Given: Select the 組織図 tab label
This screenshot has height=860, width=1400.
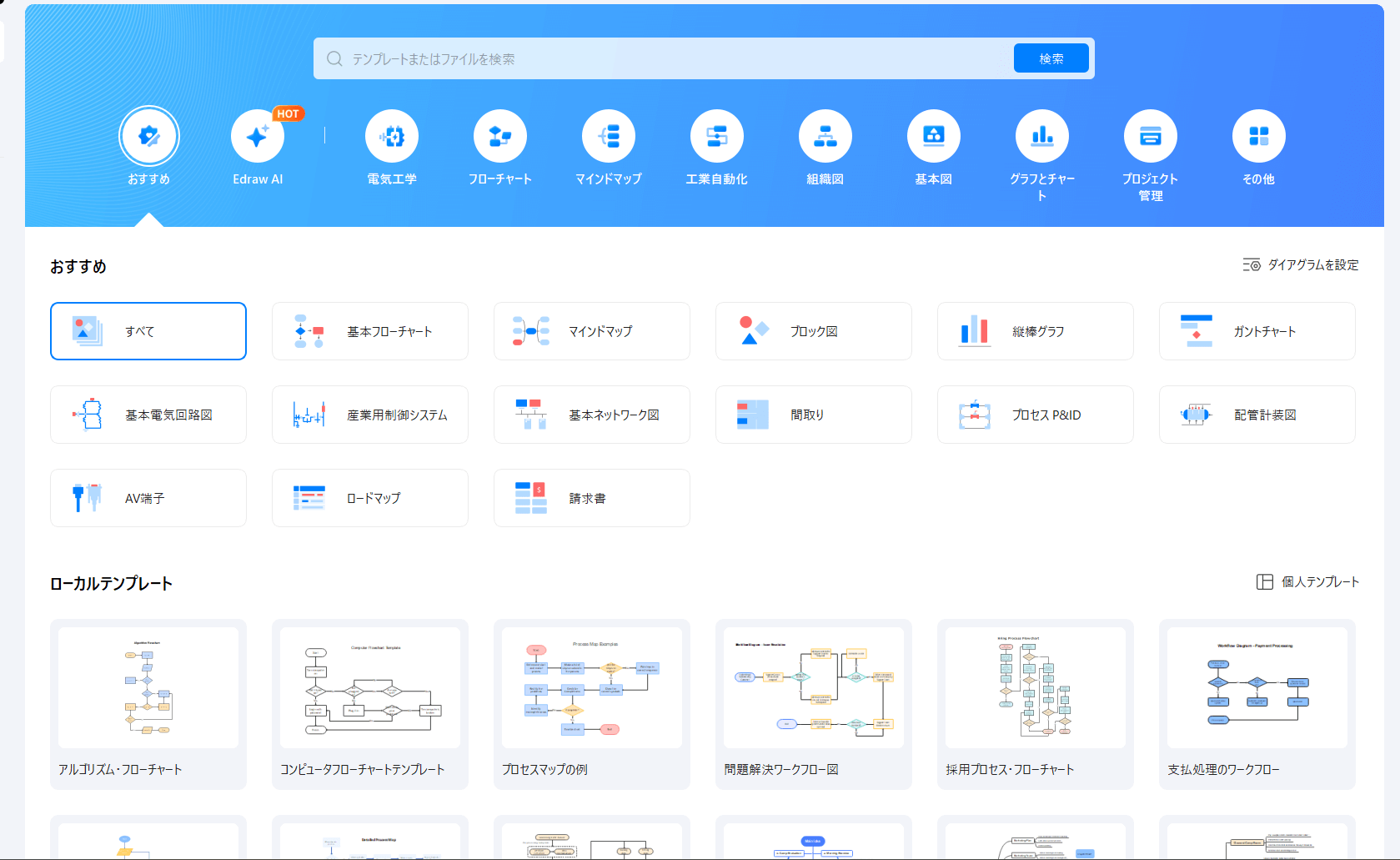Looking at the screenshot, I should 825,179.
